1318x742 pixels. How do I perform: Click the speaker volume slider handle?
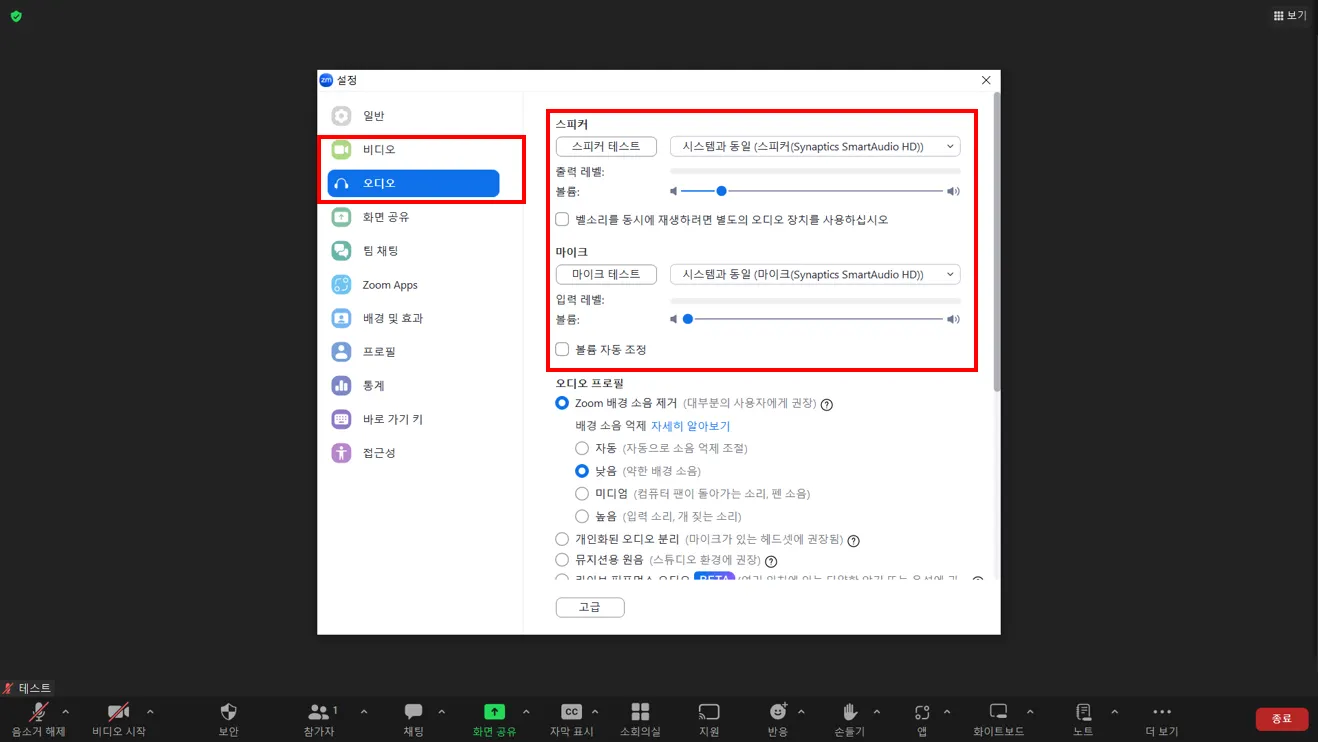(x=721, y=191)
